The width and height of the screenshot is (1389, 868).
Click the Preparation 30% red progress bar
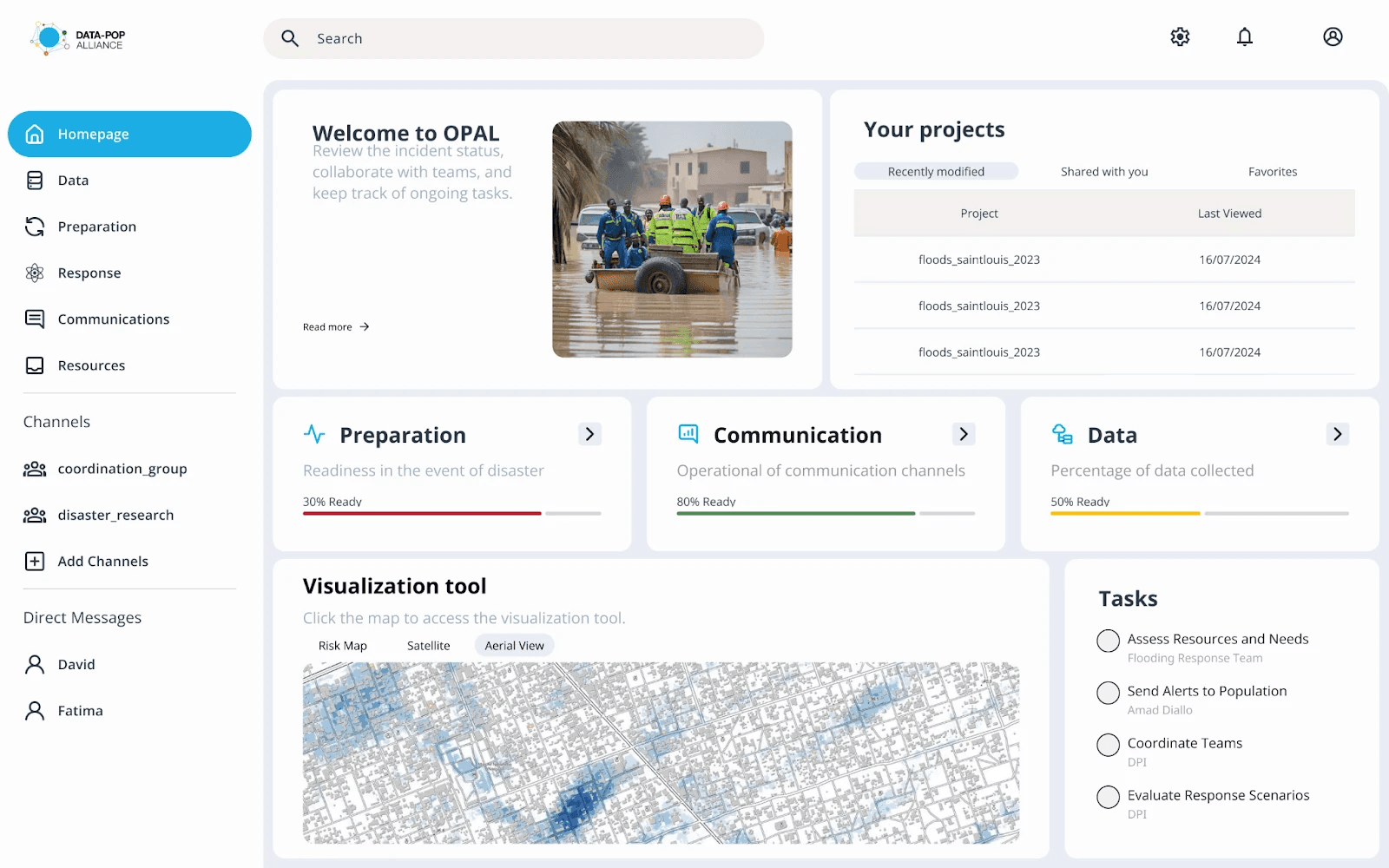pyautogui.click(x=422, y=513)
